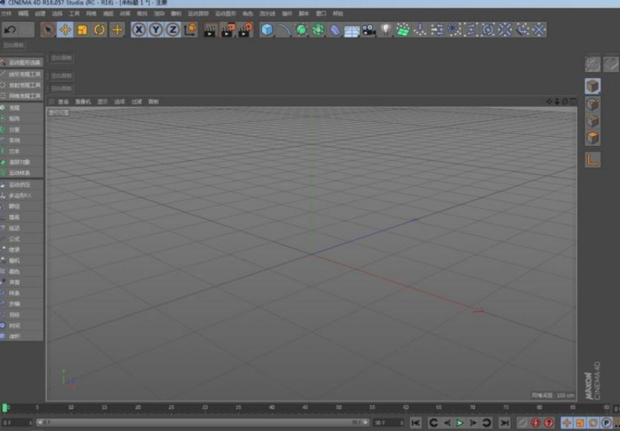Step back one frame

pyautogui.click(x=447, y=423)
